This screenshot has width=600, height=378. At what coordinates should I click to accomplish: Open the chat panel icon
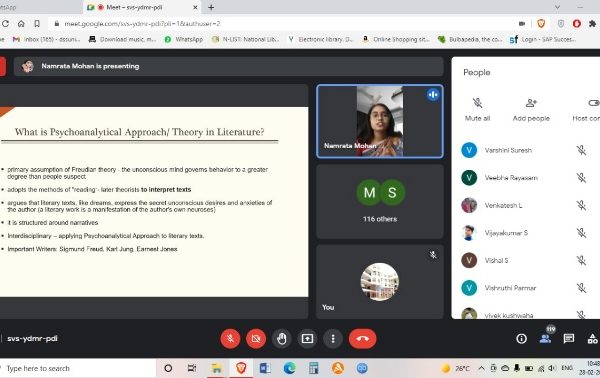(x=569, y=339)
